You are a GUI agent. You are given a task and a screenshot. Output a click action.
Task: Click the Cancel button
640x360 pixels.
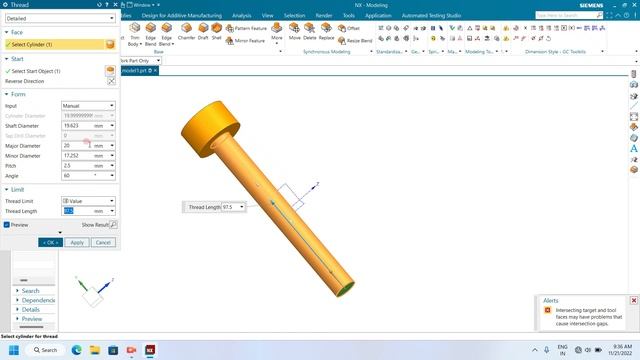103,242
